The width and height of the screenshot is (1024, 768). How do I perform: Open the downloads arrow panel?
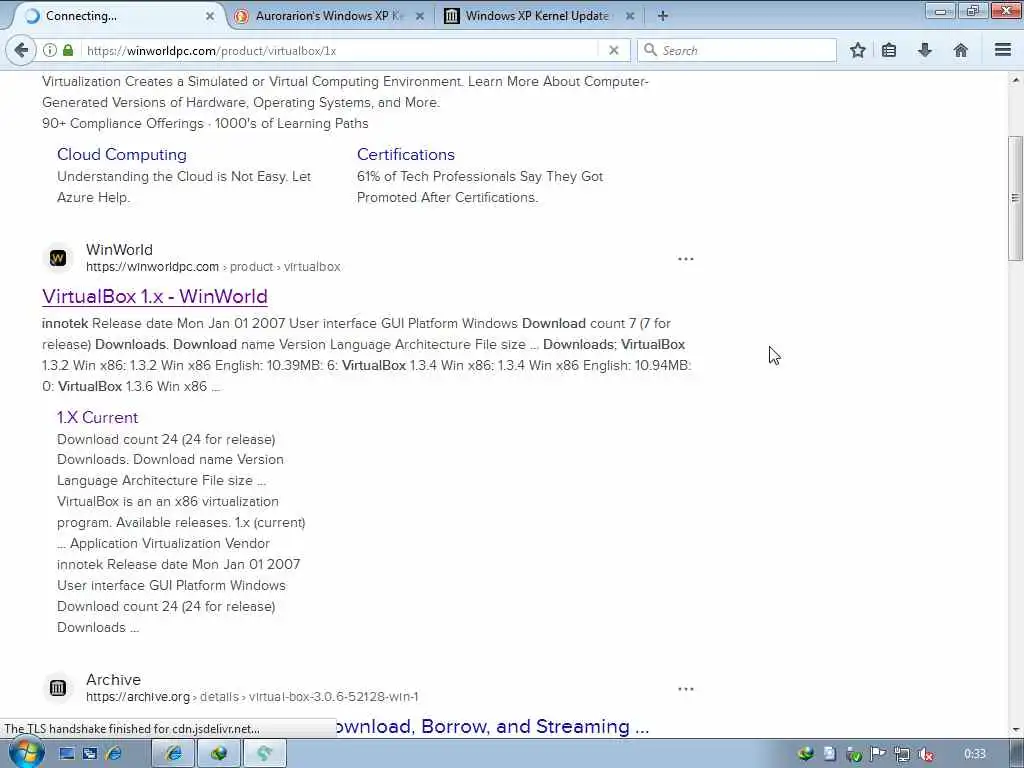tap(925, 50)
